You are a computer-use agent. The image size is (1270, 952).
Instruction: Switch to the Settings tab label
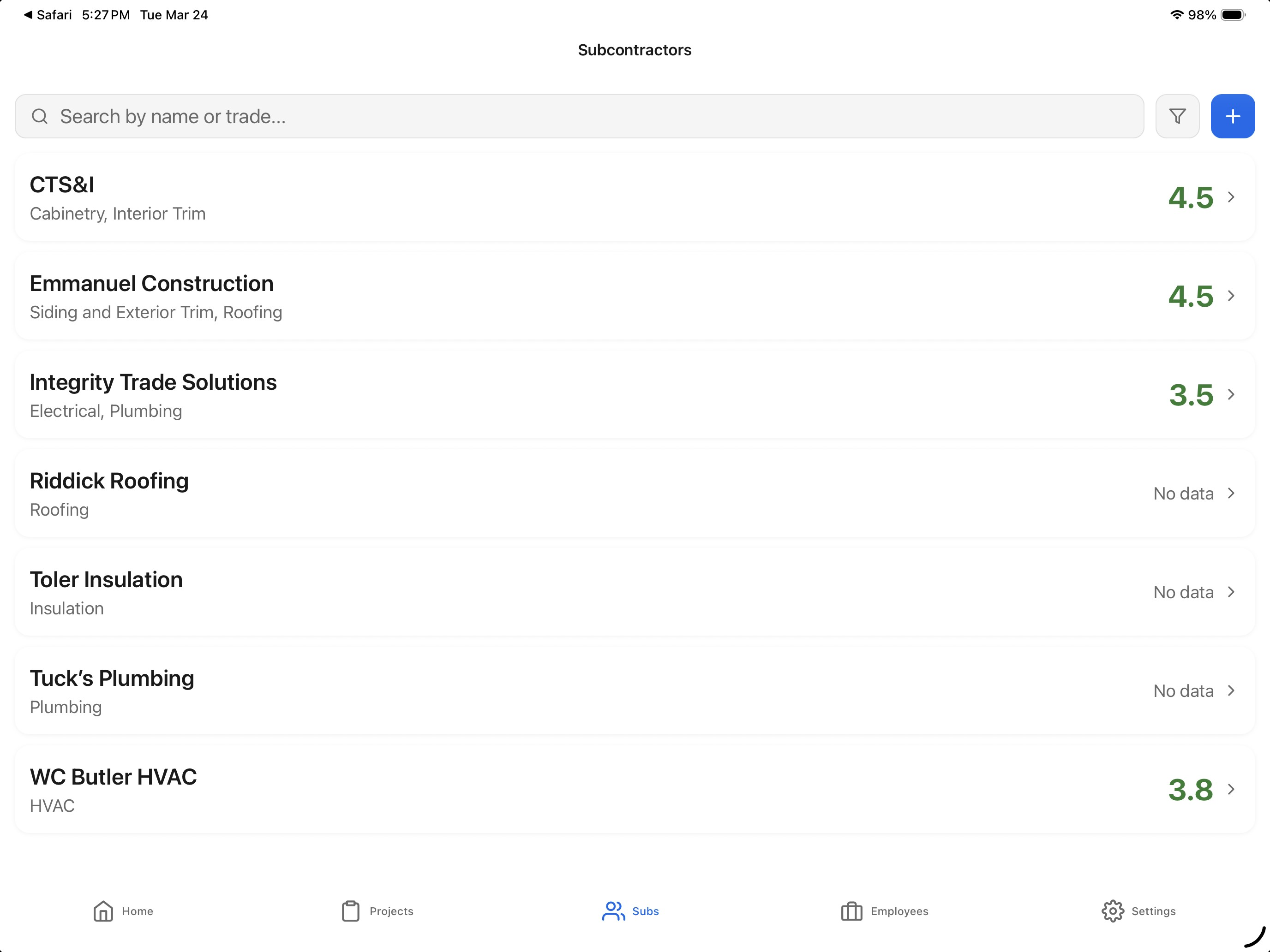coord(1153,911)
